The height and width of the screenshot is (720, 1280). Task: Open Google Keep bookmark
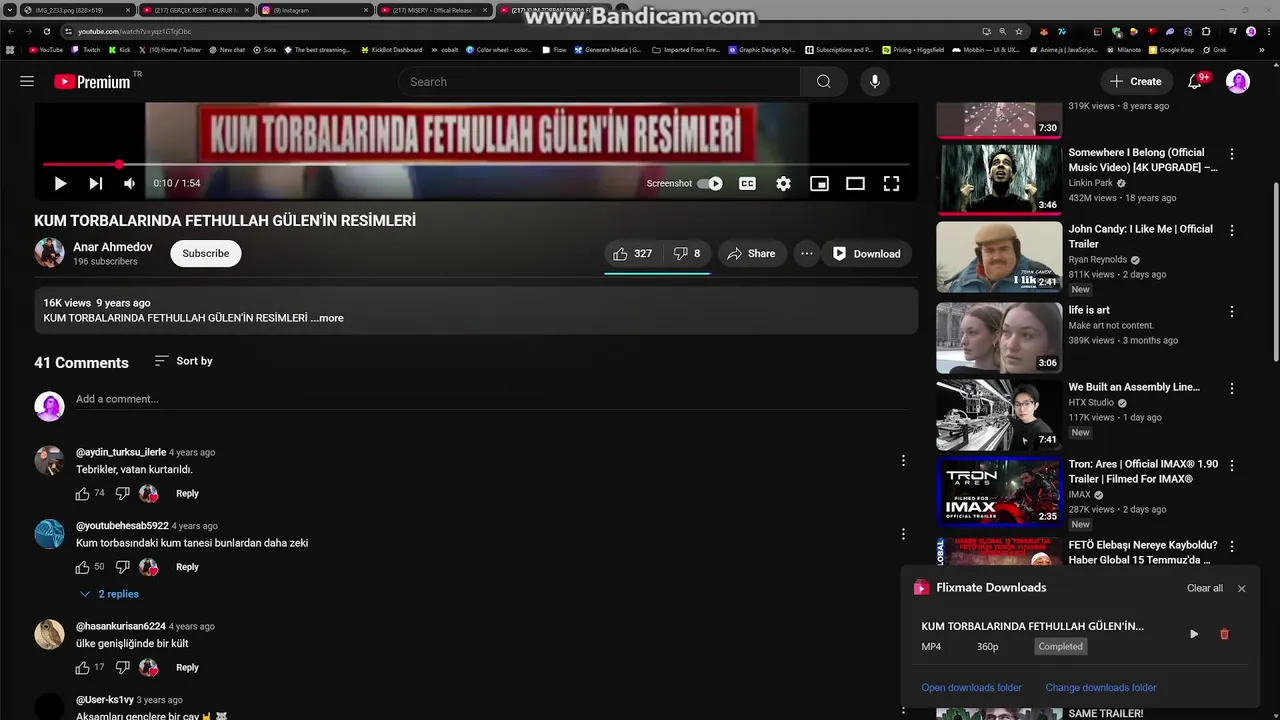(1171, 50)
